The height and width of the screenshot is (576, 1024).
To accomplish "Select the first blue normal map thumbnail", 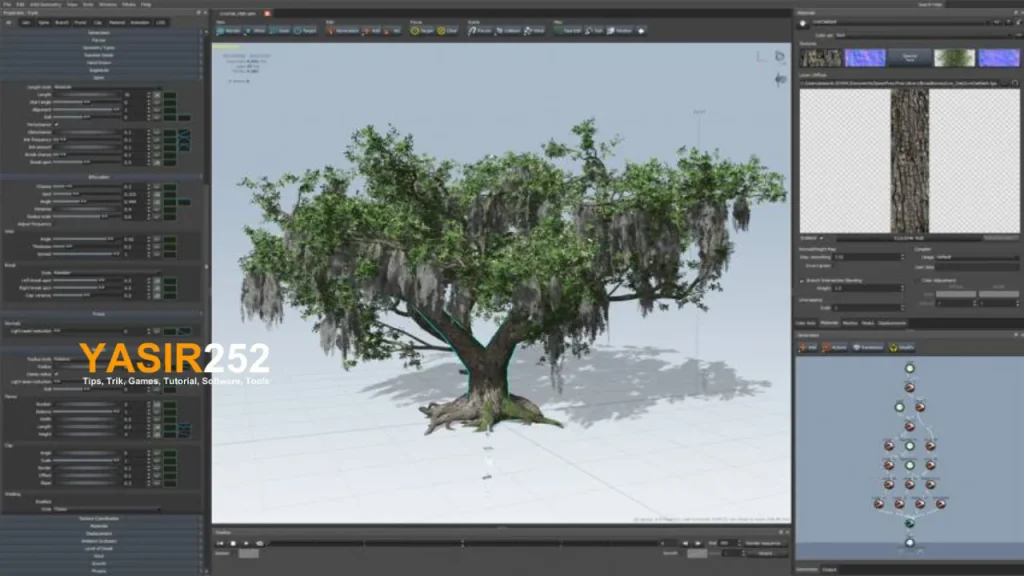I will point(865,58).
